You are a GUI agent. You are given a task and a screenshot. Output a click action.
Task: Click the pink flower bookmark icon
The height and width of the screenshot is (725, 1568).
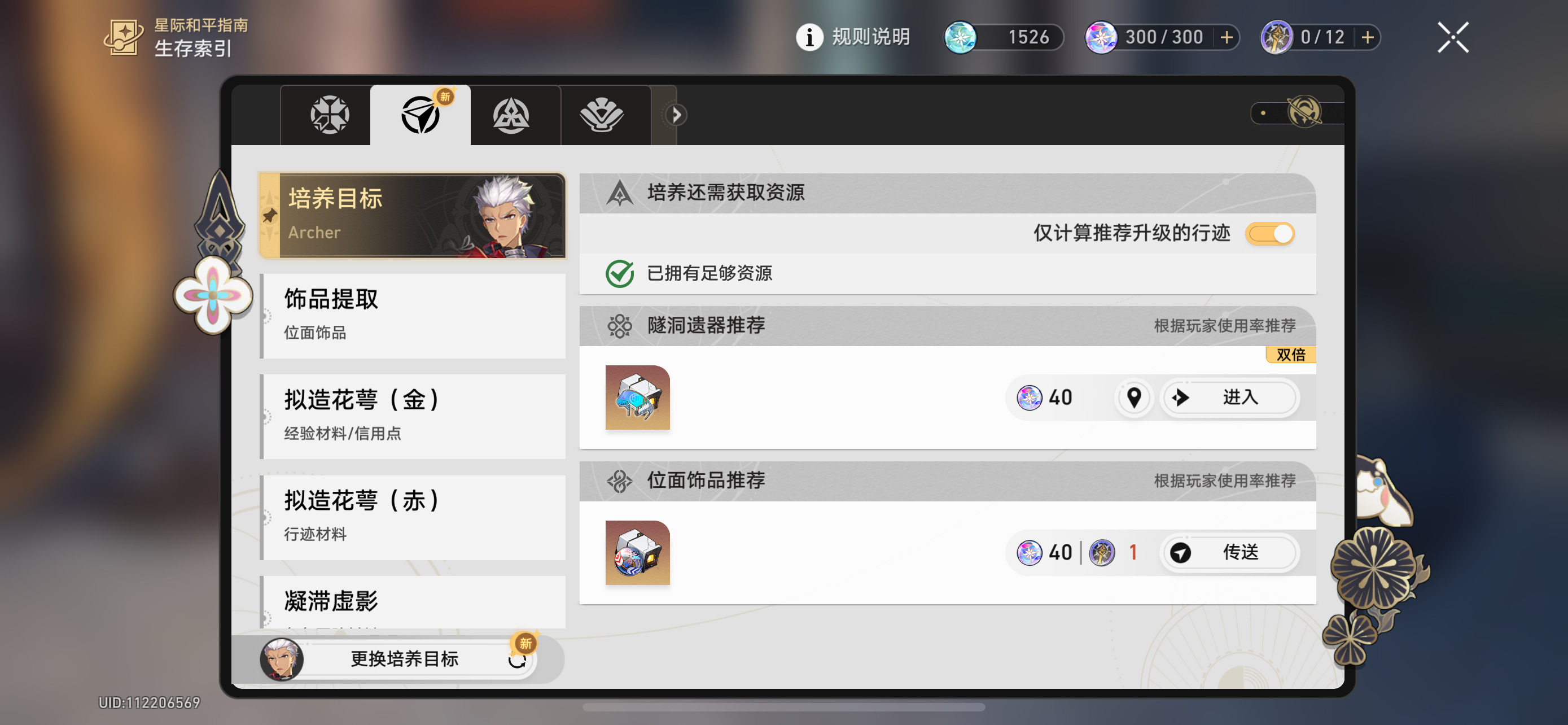(212, 295)
